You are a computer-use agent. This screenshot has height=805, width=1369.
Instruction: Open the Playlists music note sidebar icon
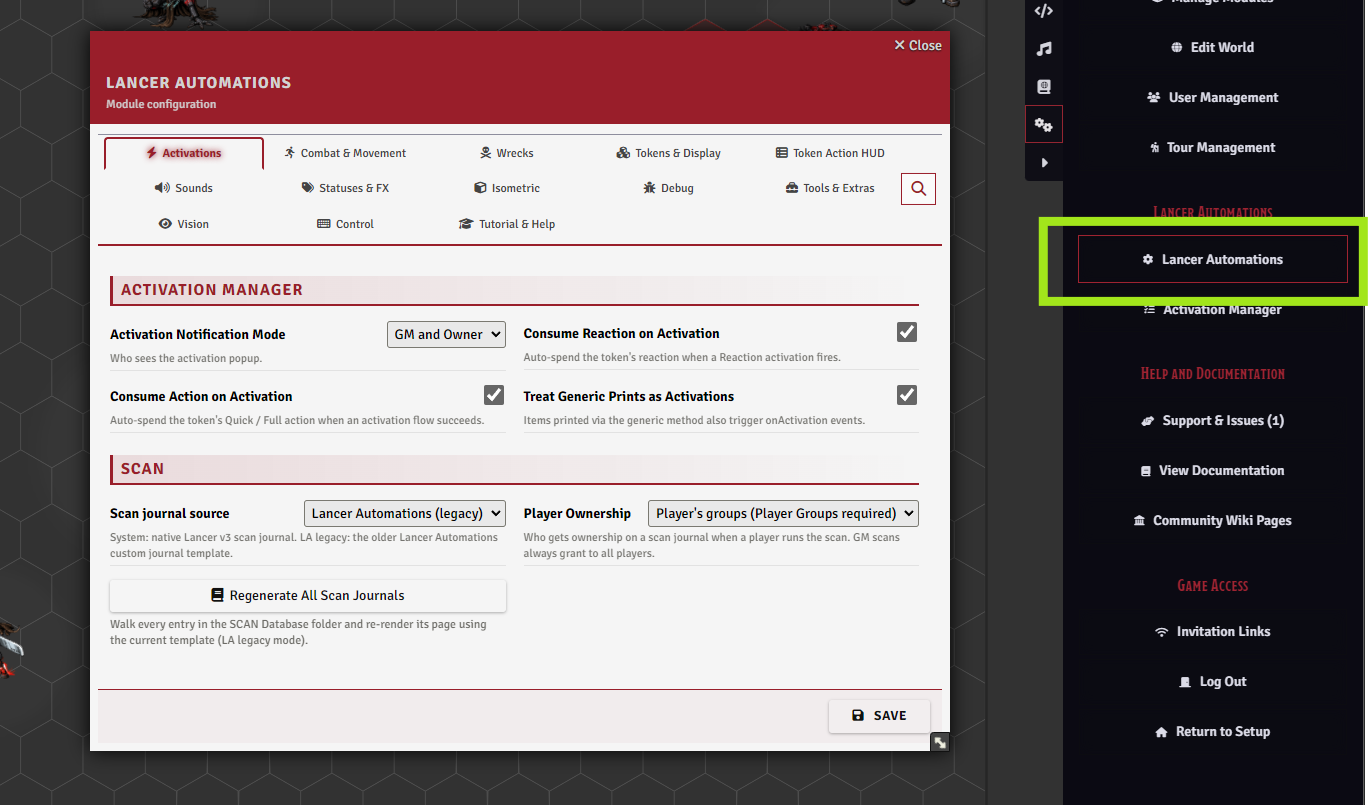pos(1044,49)
